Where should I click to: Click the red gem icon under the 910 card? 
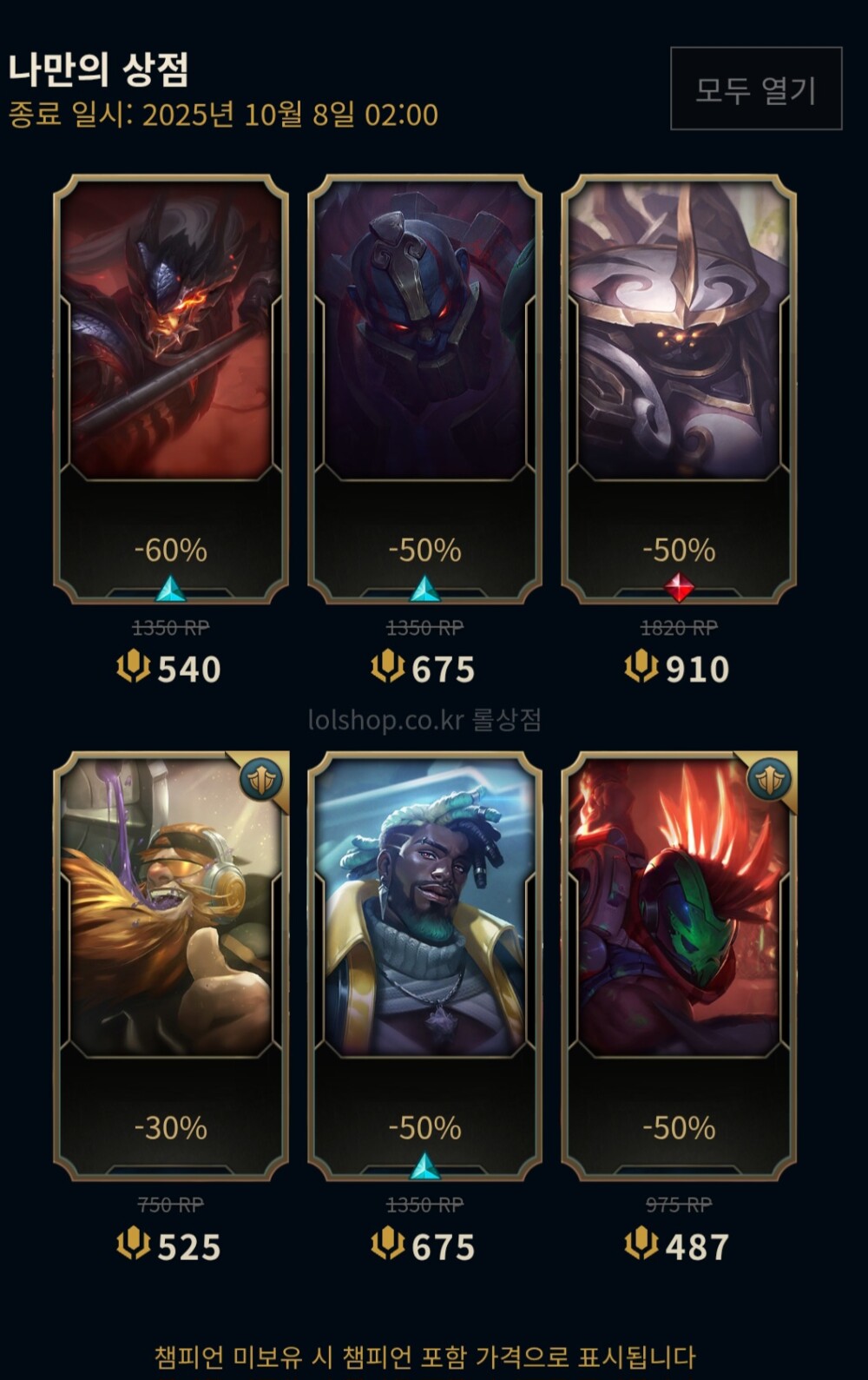coord(679,588)
